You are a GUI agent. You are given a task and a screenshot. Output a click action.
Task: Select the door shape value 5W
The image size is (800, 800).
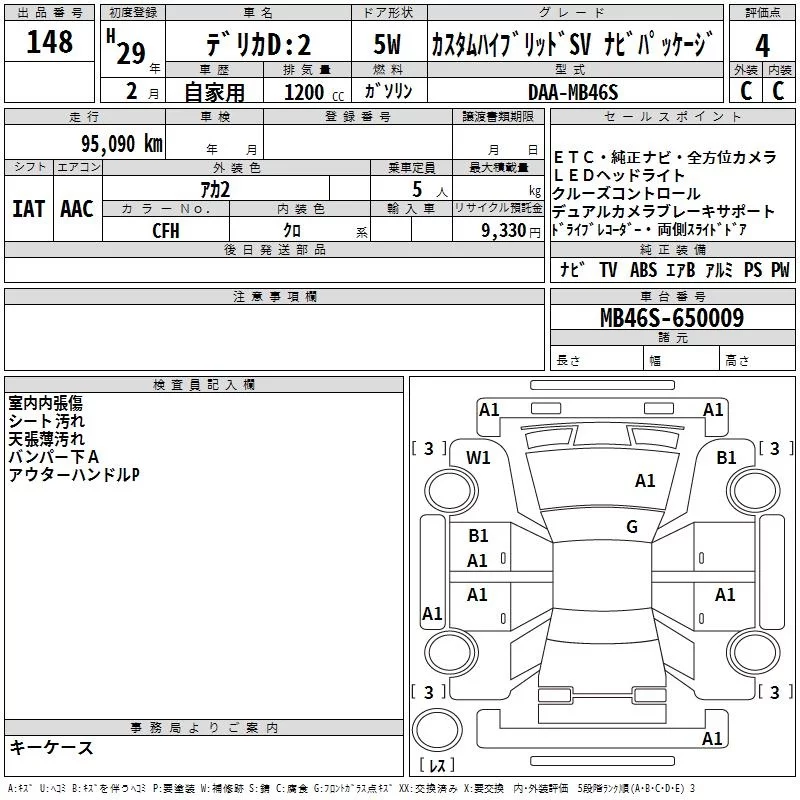[387, 44]
